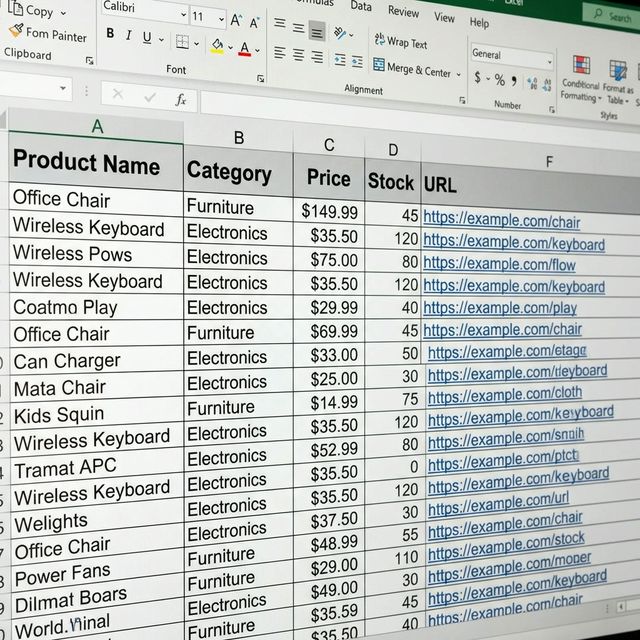Click the Increase Indent icon
640x640 pixels.
coord(357,62)
